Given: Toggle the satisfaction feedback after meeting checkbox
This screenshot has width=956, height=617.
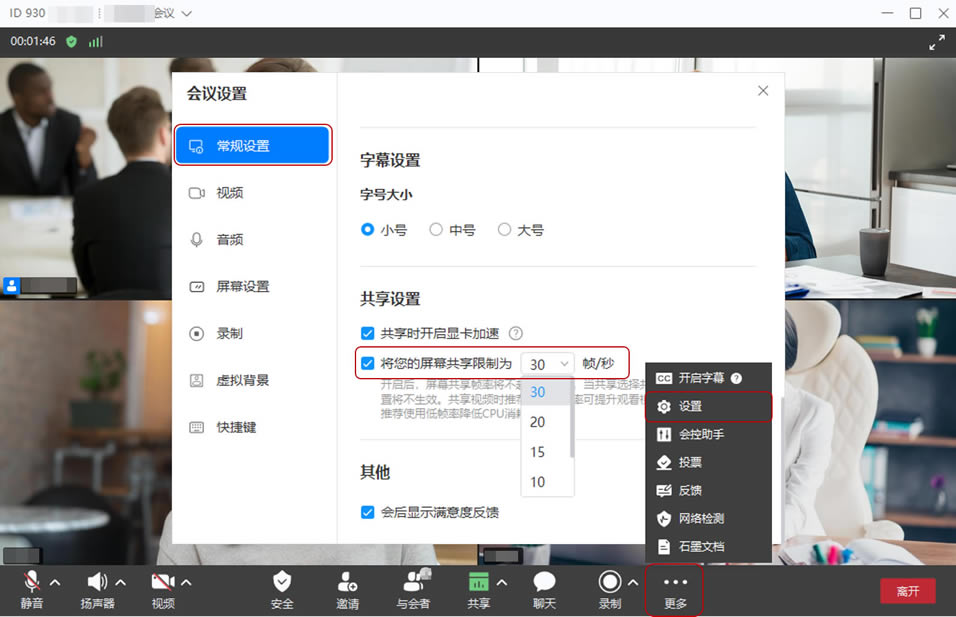Looking at the screenshot, I should 368,512.
